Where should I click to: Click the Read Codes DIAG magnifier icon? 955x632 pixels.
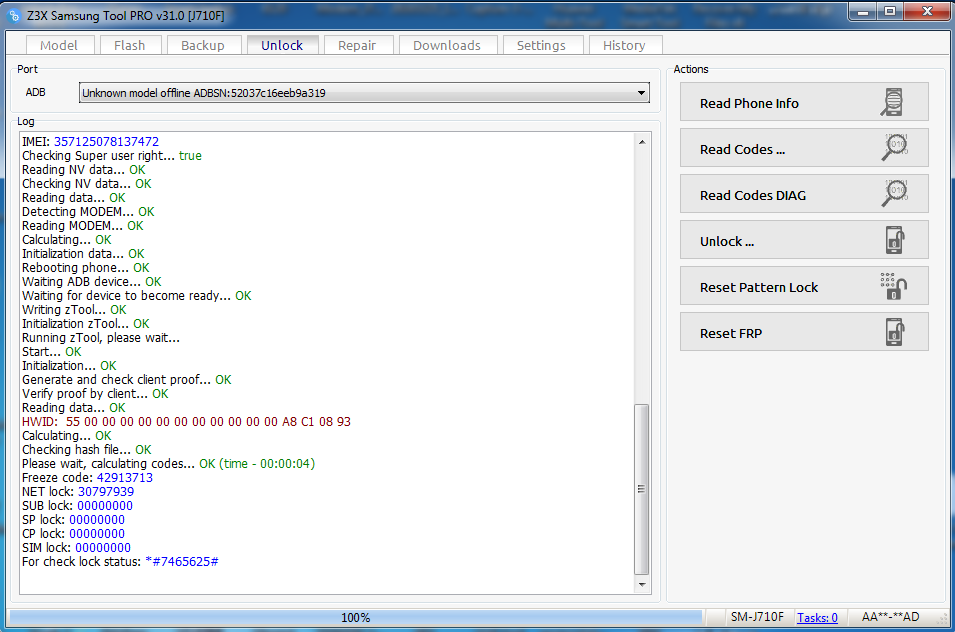click(x=894, y=194)
